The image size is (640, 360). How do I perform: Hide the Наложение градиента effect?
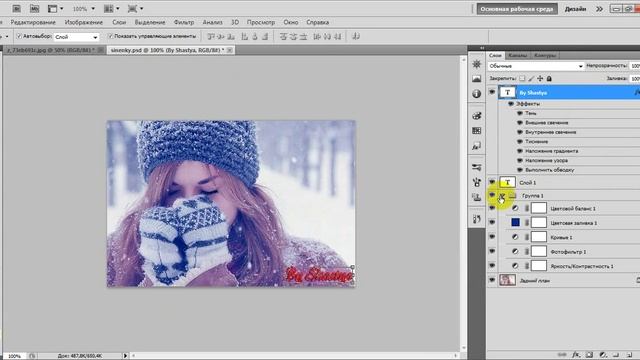pyautogui.click(x=520, y=151)
